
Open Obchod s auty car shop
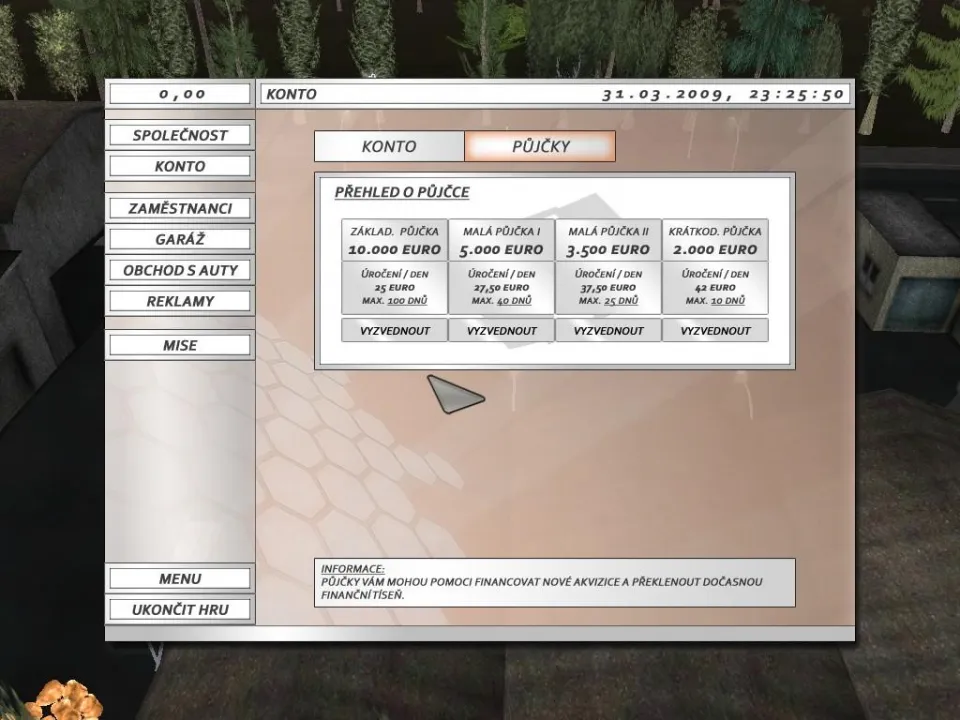(x=180, y=270)
